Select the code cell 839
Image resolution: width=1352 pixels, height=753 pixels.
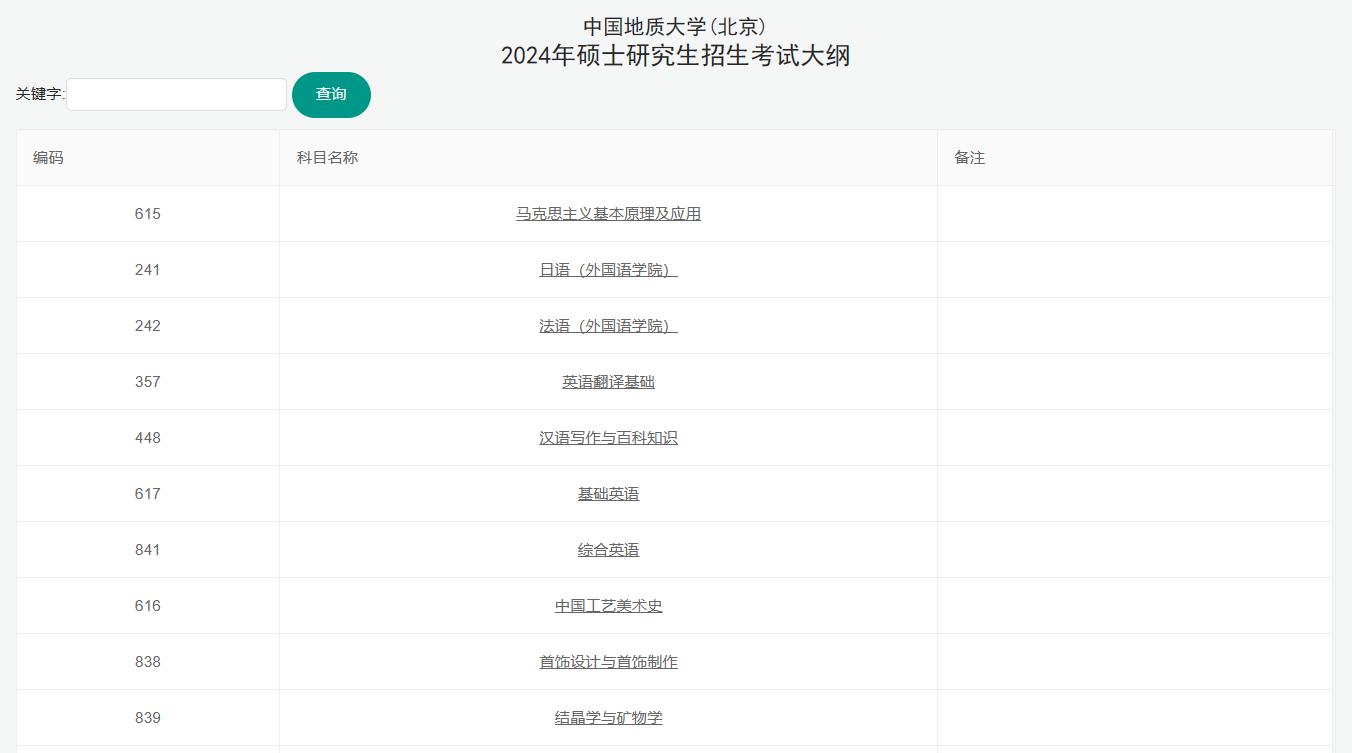coord(148,718)
